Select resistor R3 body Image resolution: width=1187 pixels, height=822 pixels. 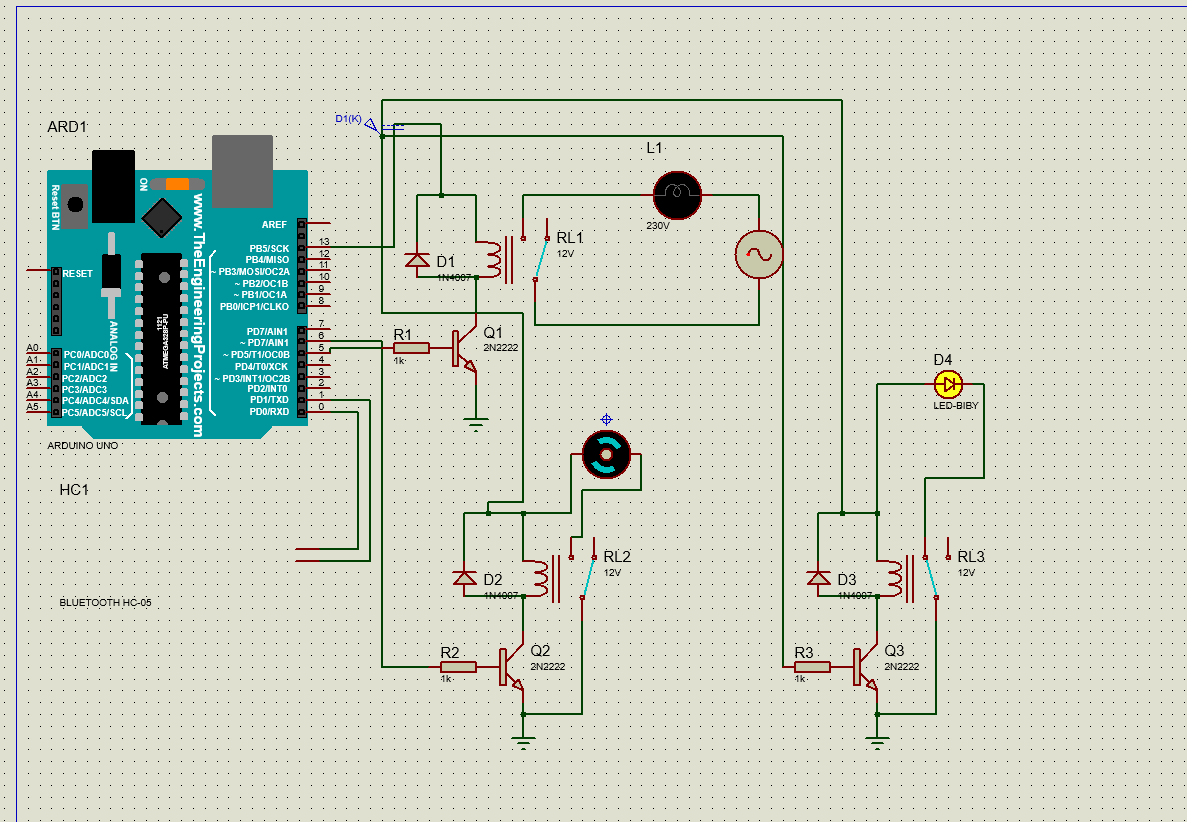coord(812,667)
